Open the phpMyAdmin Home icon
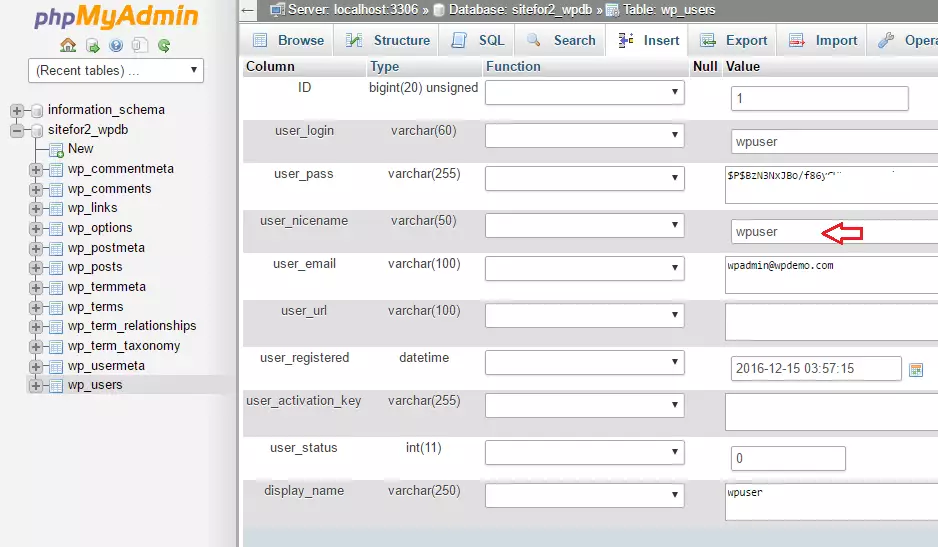This screenshot has width=938, height=547. coord(68,45)
